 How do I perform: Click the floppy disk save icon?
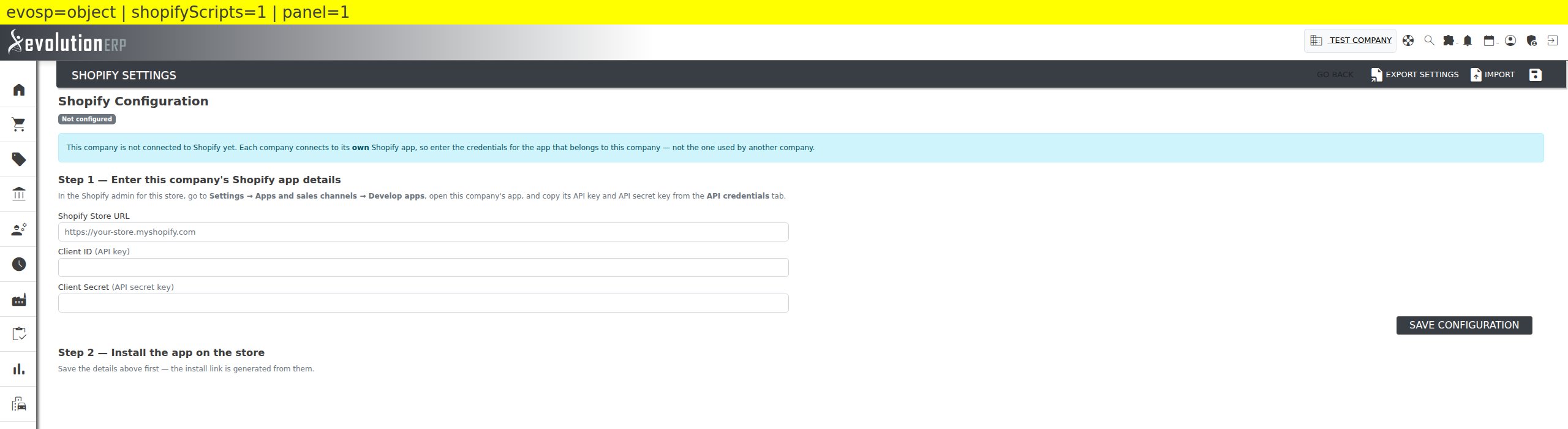coord(1535,75)
